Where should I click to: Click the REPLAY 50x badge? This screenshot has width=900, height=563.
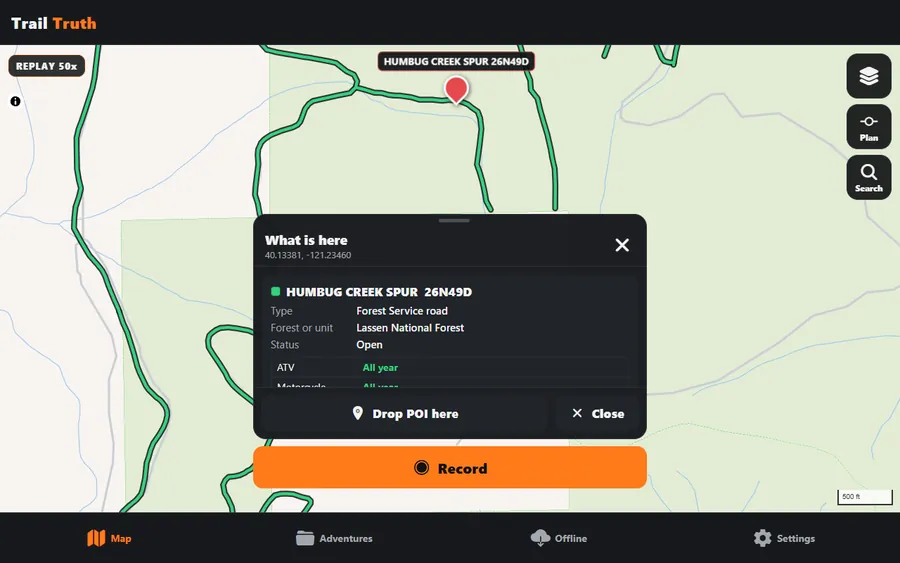pos(46,66)
